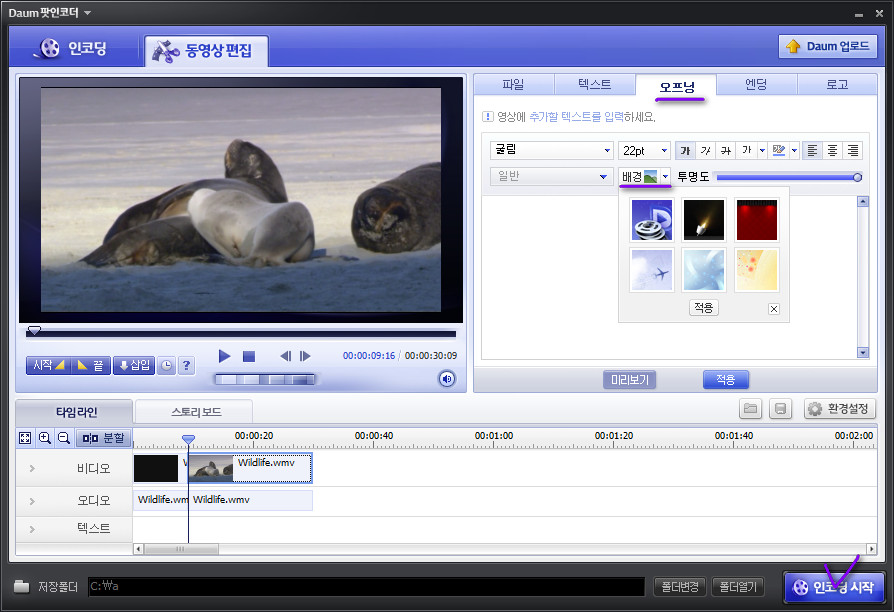
Task: Click the 미리보기 preview button
Action: 629,379
